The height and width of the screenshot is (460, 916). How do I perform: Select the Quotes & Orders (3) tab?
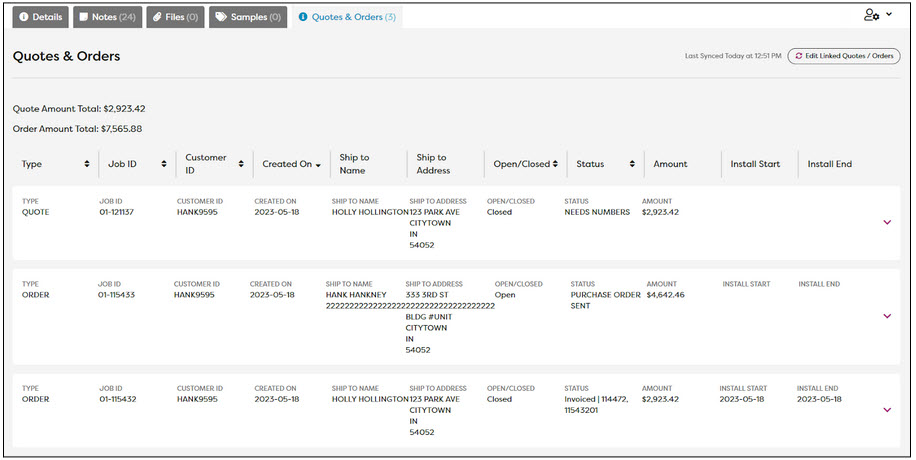(347, 17)
